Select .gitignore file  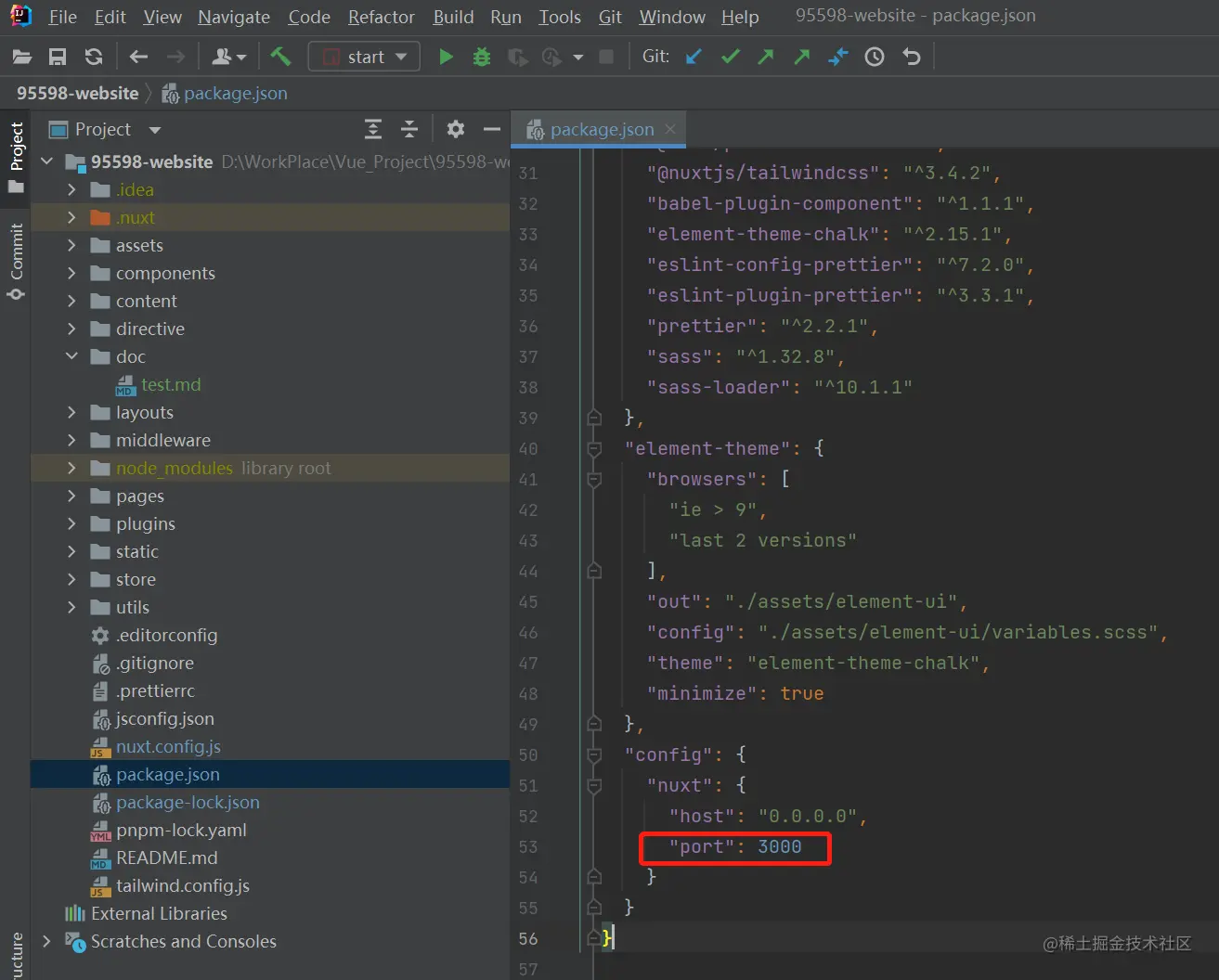[x=154, y=663]
